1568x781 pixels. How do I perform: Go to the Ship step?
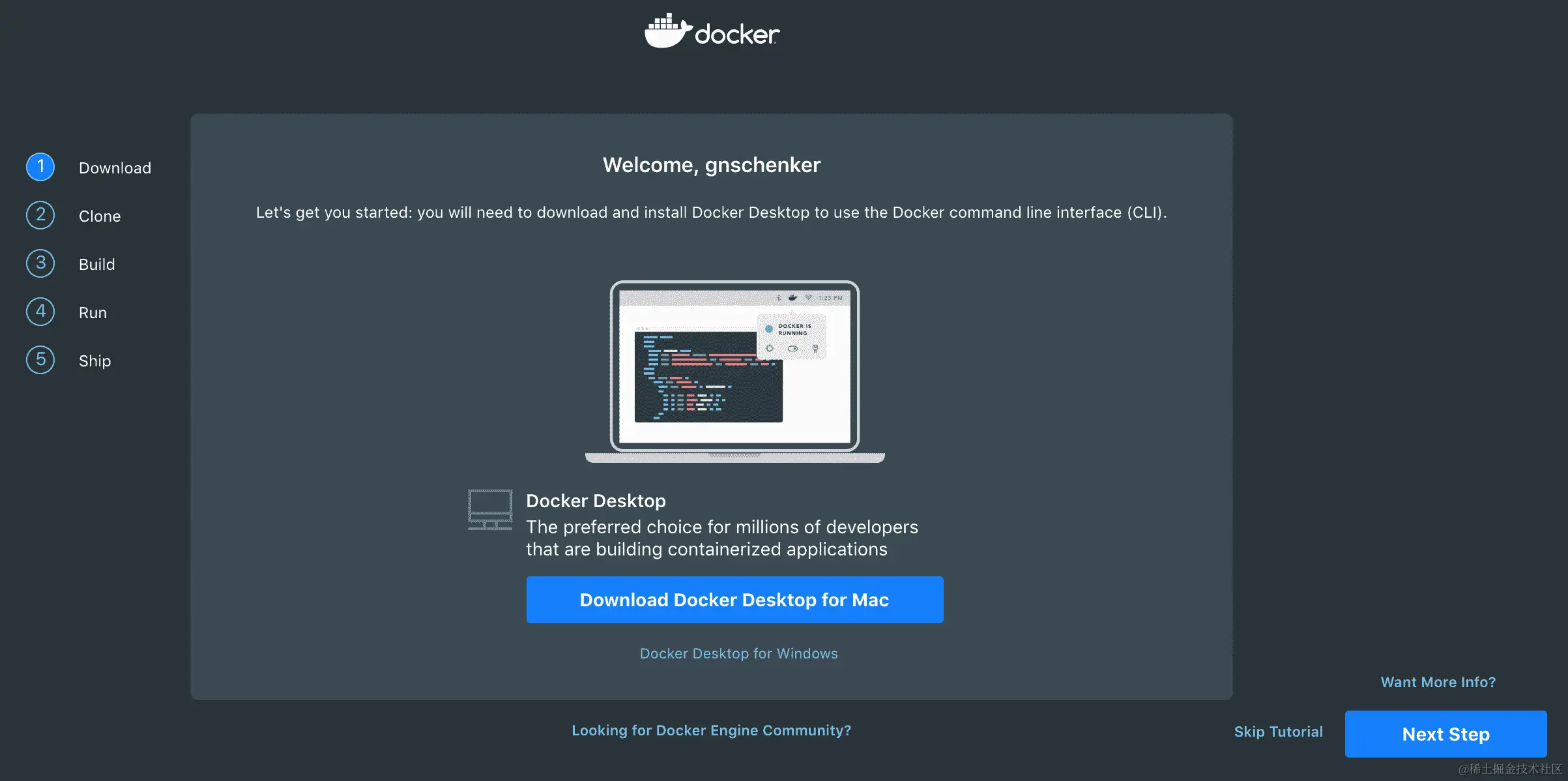94,361
